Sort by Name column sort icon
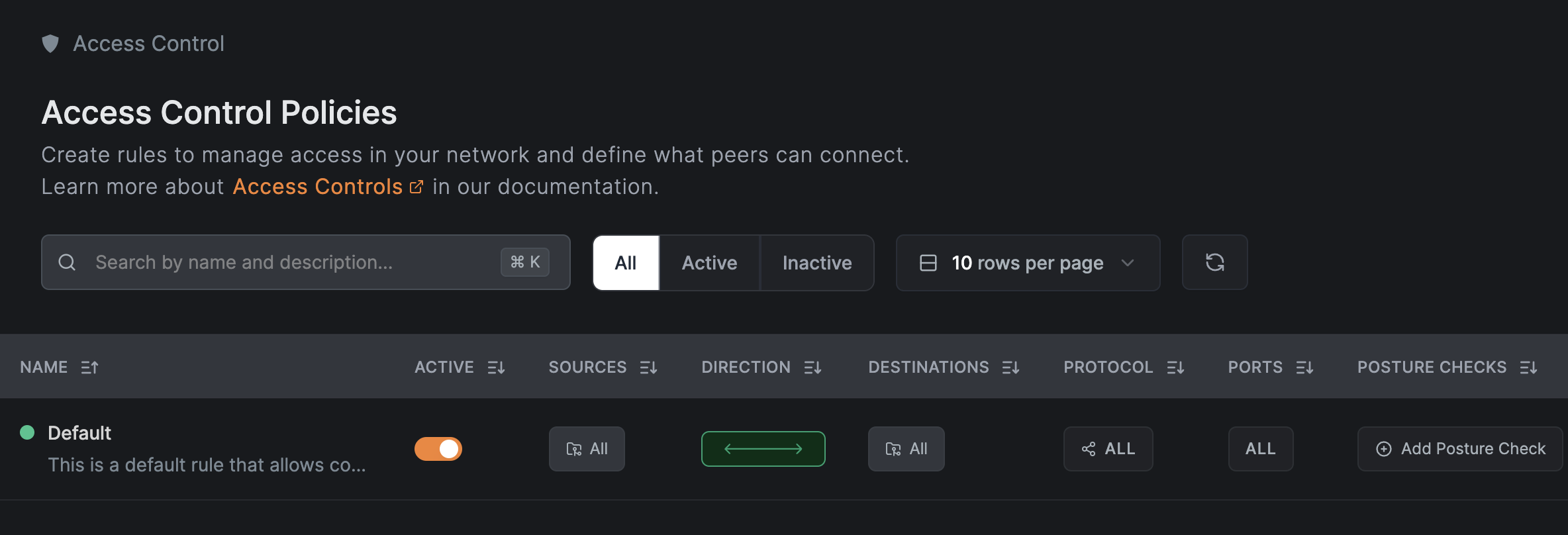The image size is (1568, 535). click(89, 367)
